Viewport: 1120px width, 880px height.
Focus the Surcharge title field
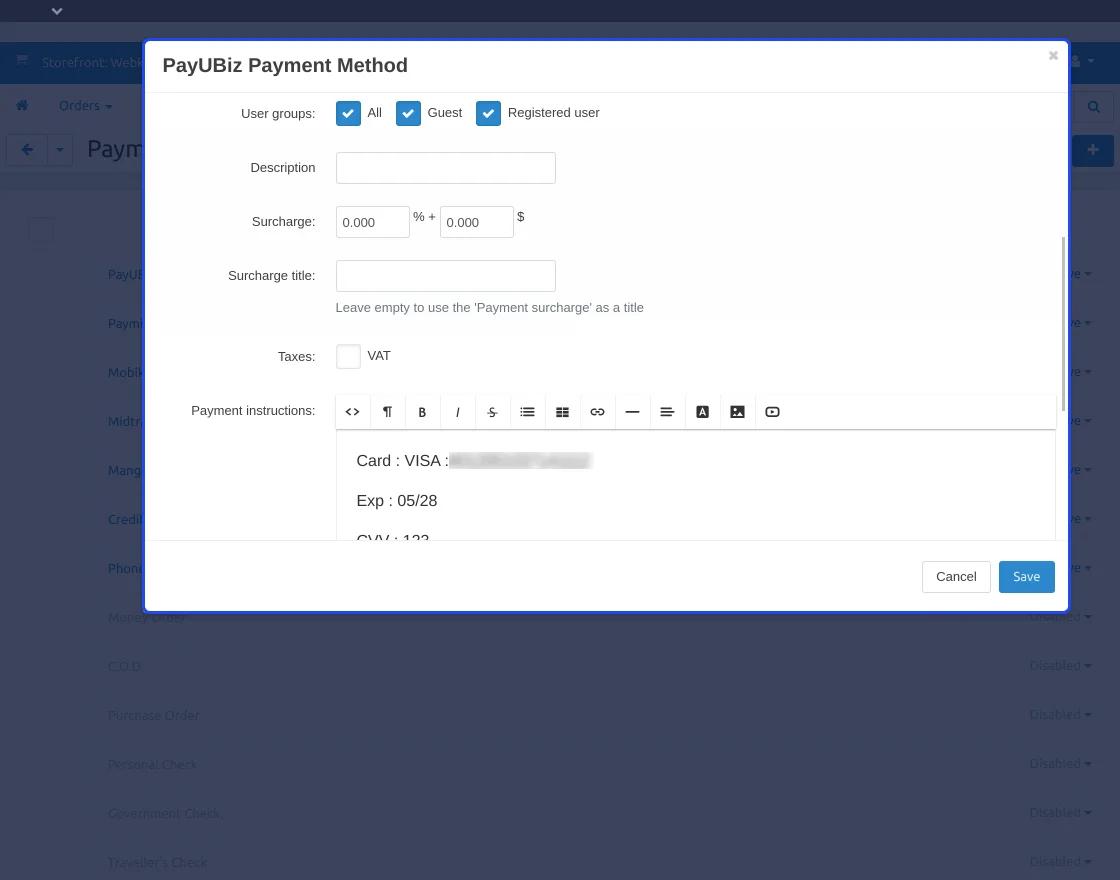pos(446,276)
